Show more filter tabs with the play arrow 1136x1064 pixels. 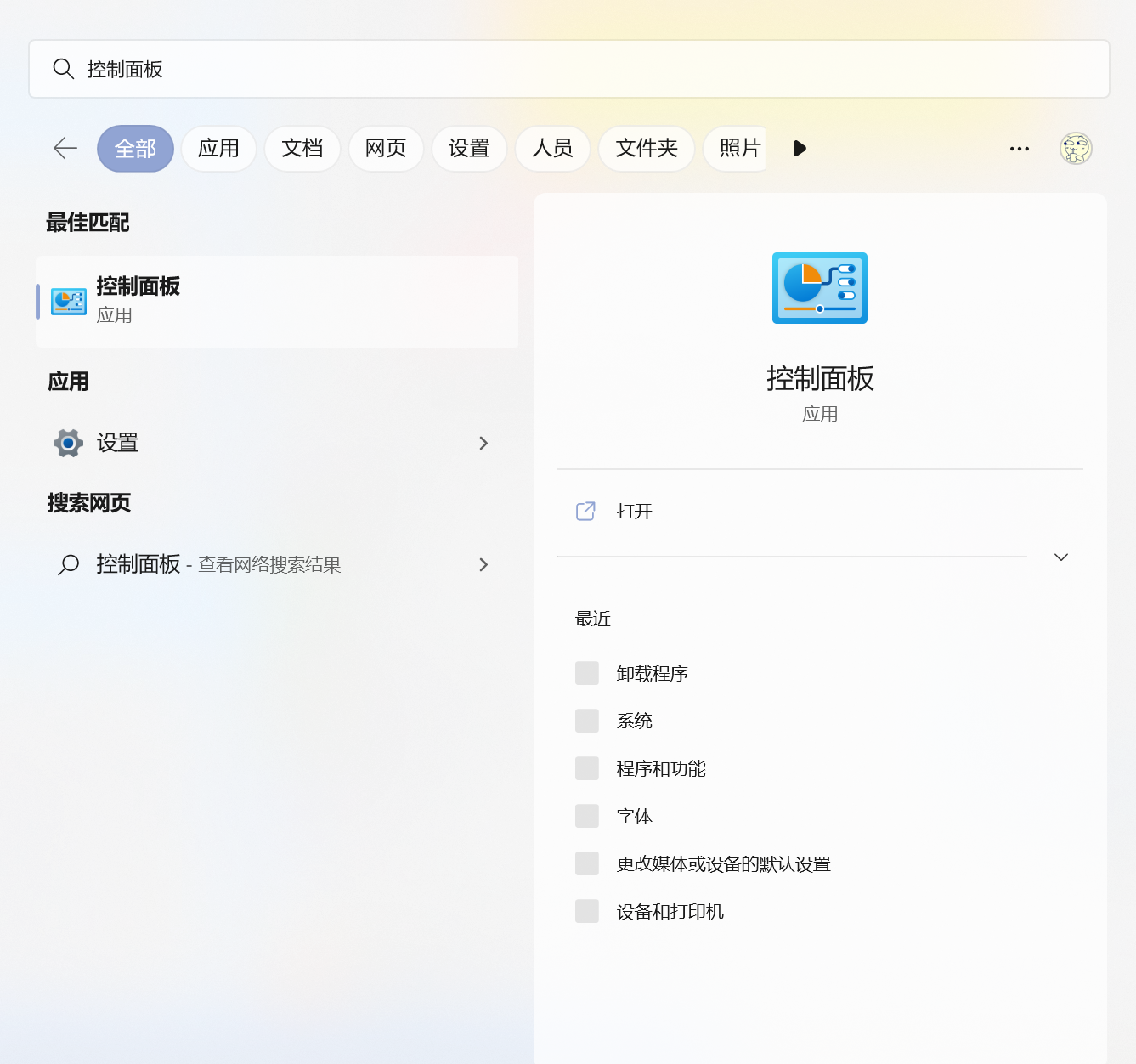(x=800, y=149)
